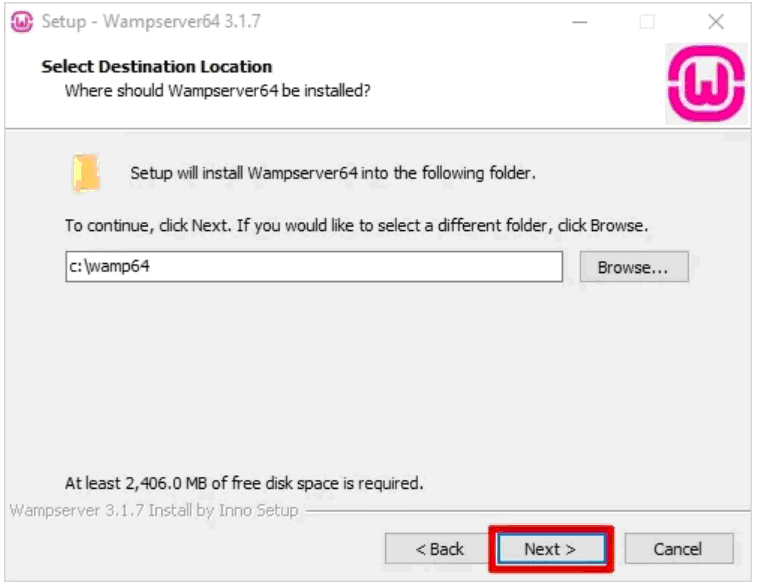The width and height of the screenshot is (757, 586).
Task: Click the 'Setup will install Wampserver64' message
Action: 333,173
